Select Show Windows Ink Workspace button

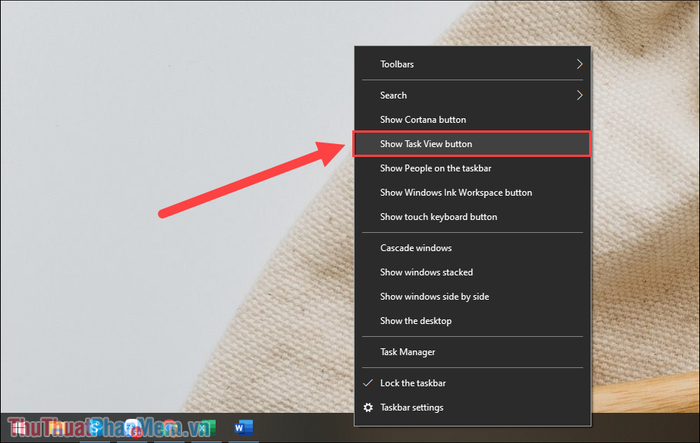click(x=473, y=192)
